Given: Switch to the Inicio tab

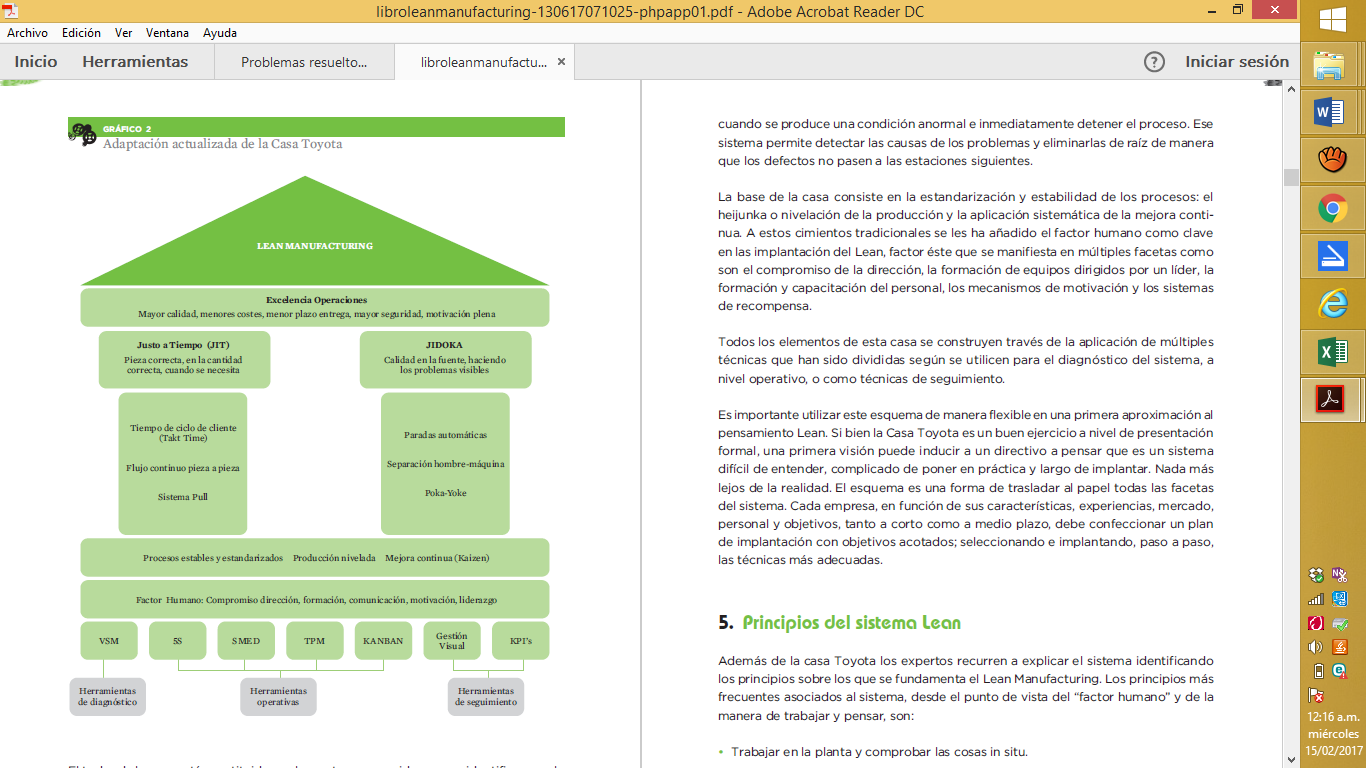Looking at the screenshot, I should 36,62.
